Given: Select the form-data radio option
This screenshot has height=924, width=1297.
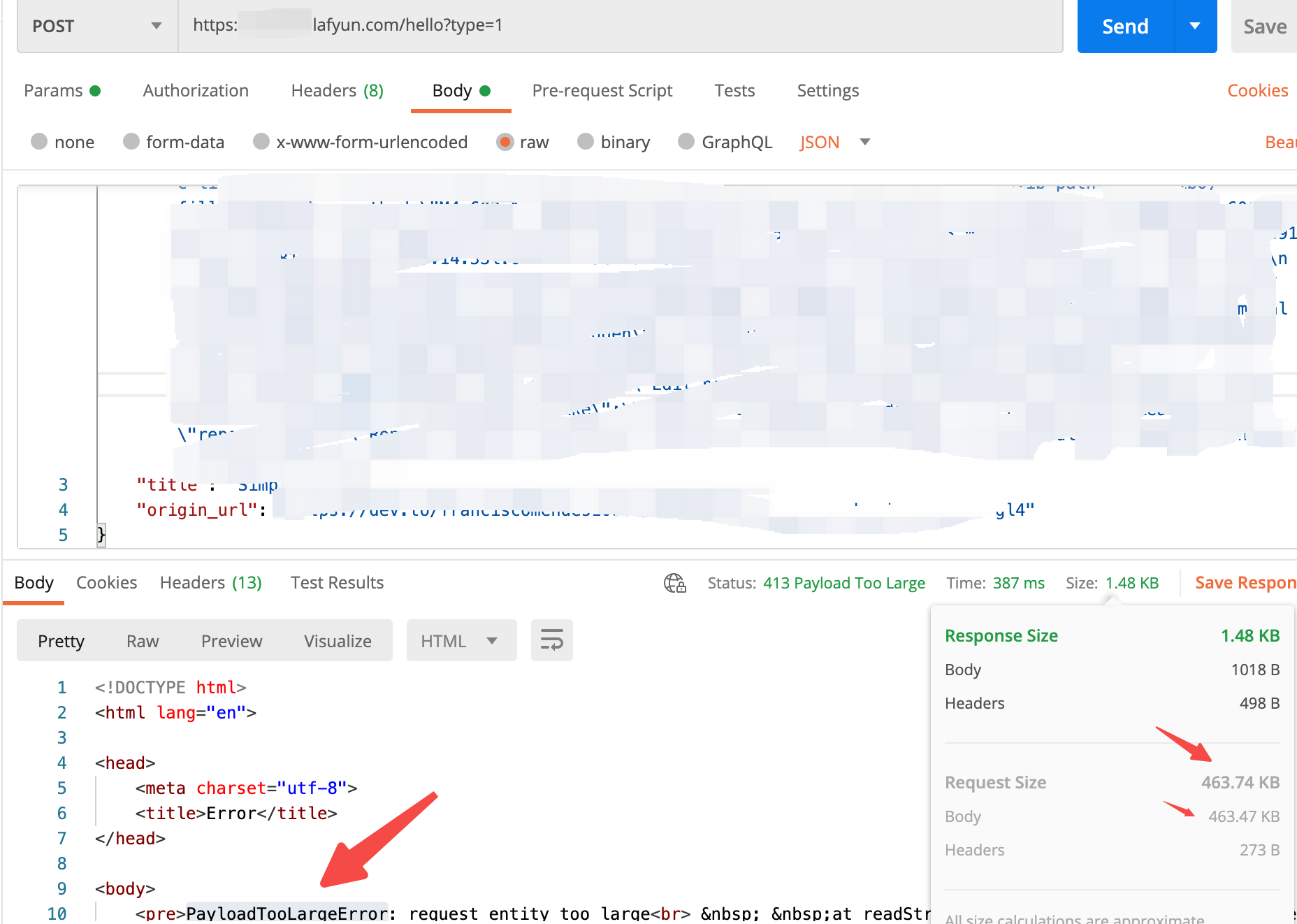Looking at the screenshot, I should 131,142.
